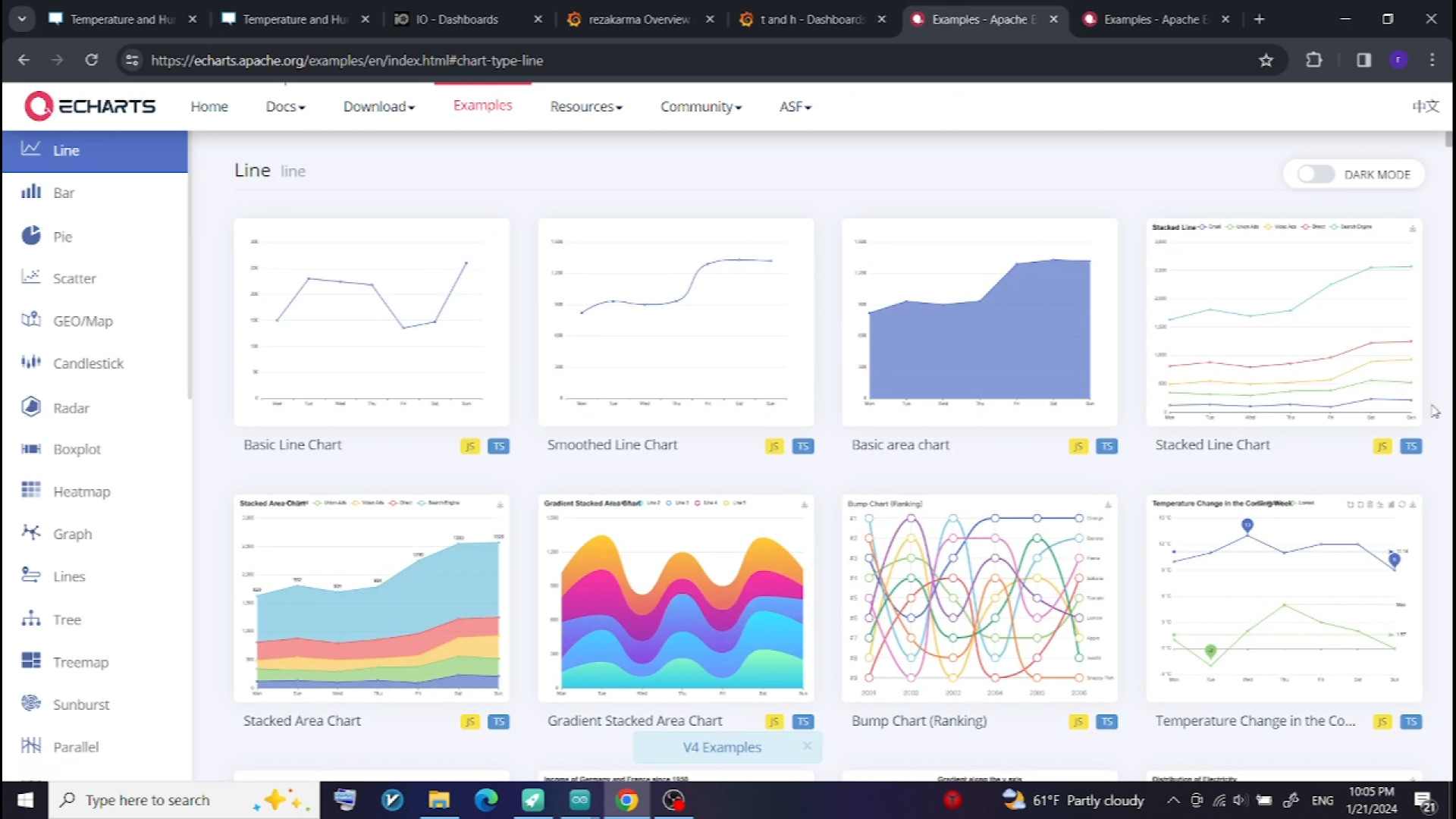Open TS version of Stacked Line Chart
This screenshot has height=819, width=1456.
[1411, 446]
